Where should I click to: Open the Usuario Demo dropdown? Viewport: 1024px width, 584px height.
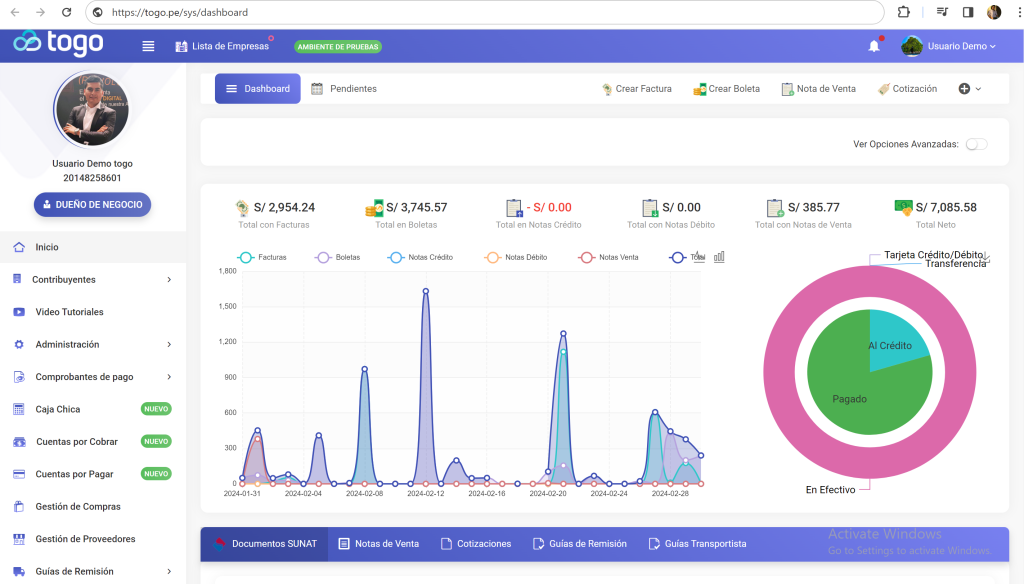coord(950,46)
